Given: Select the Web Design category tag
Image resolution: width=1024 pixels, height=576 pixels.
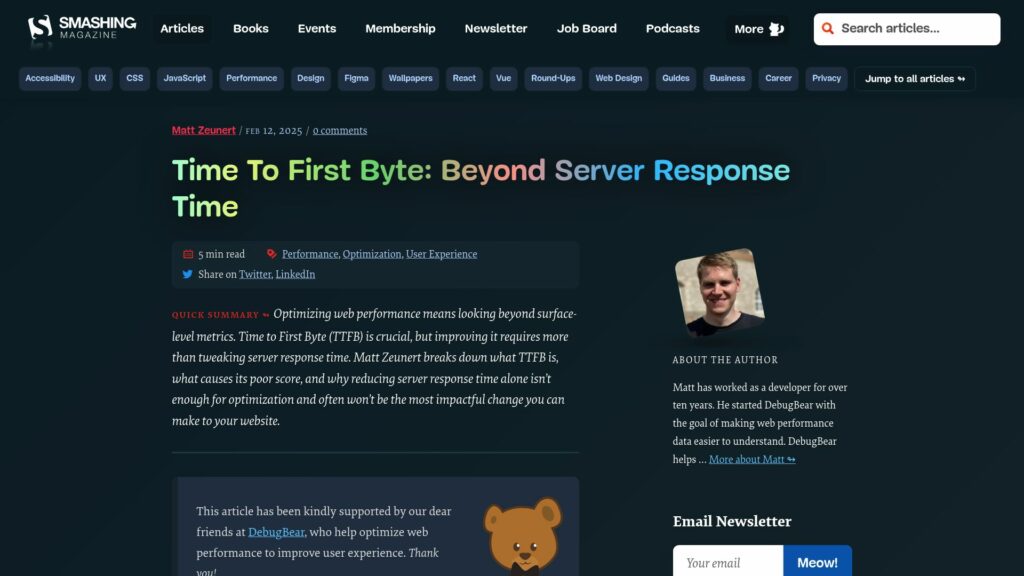Looking at the screenshot, I should click(618, 78).
